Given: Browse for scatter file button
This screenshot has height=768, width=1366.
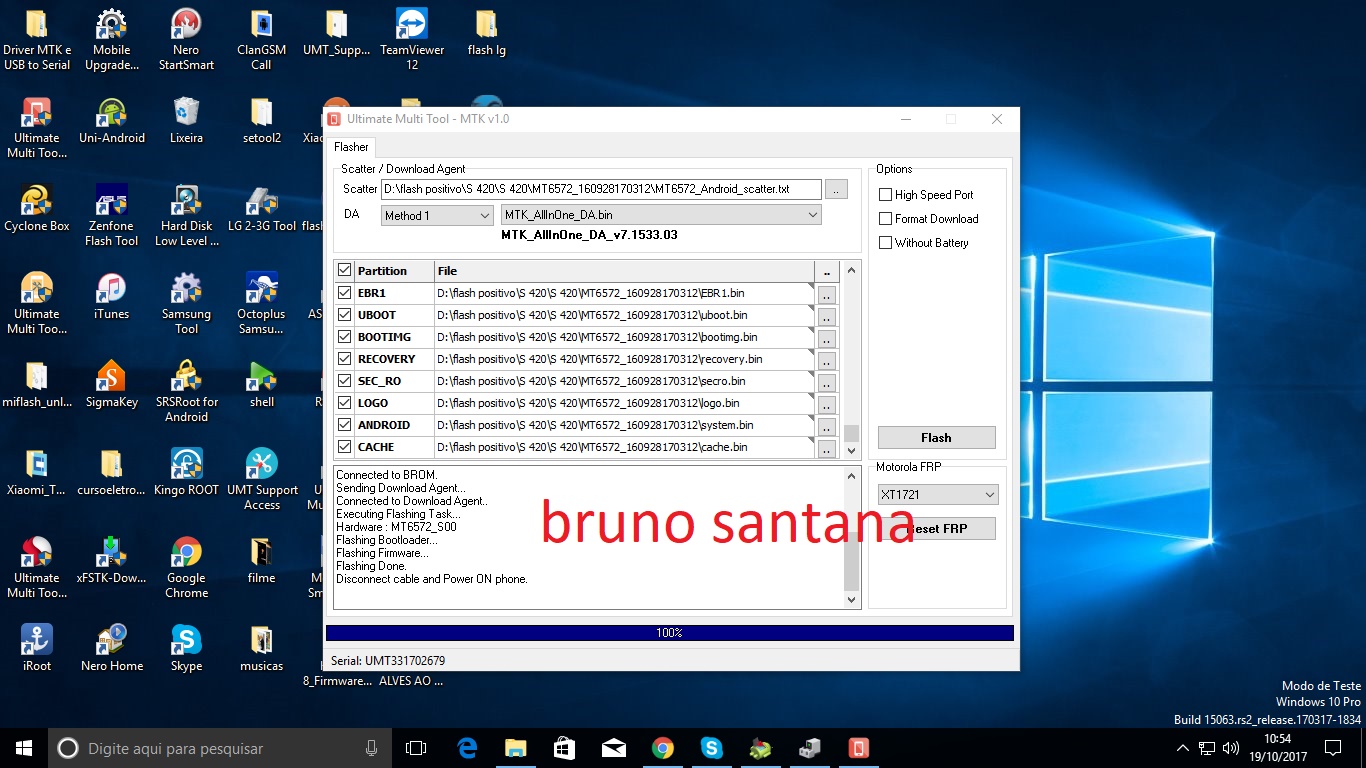Looking at the screenshot, I should [837, 189].
